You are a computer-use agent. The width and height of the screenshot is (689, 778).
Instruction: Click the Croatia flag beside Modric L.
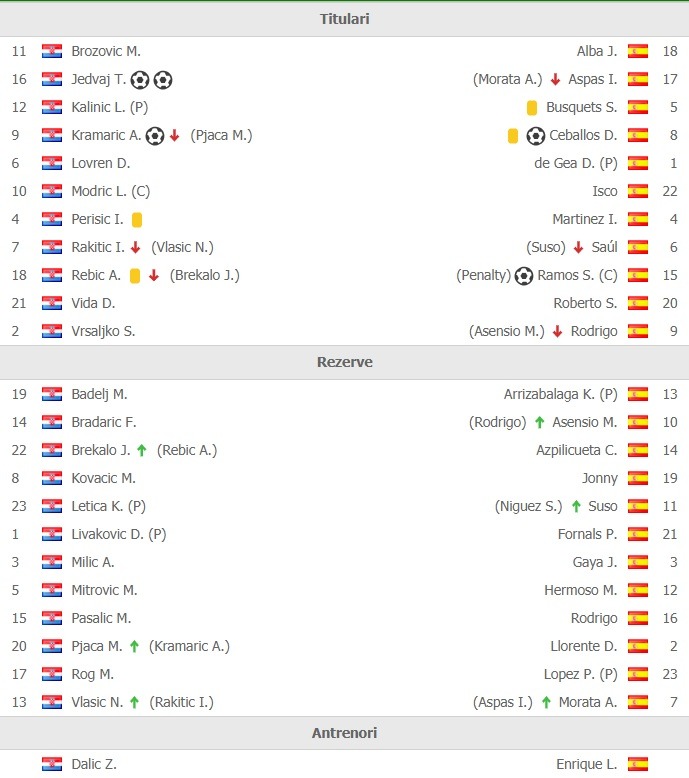pyautogui.click(x=52, y=191)
